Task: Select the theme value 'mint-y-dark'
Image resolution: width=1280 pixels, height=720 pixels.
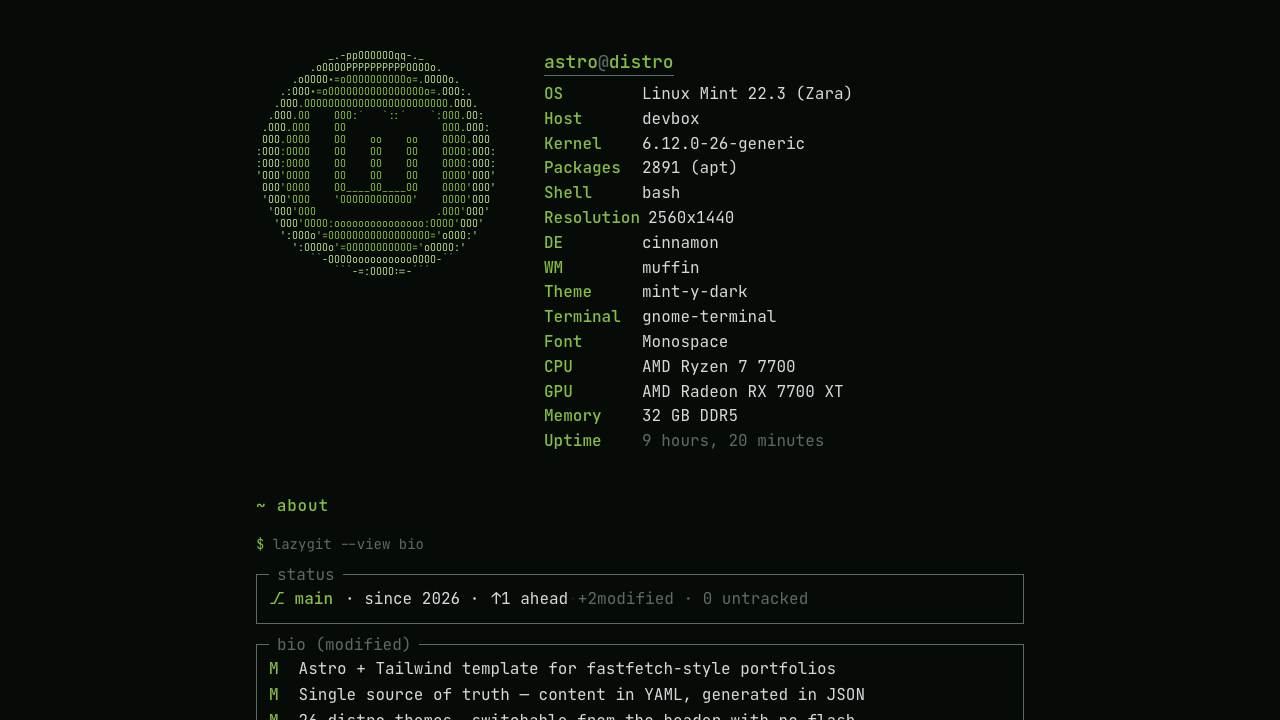Action: [695, 292]
